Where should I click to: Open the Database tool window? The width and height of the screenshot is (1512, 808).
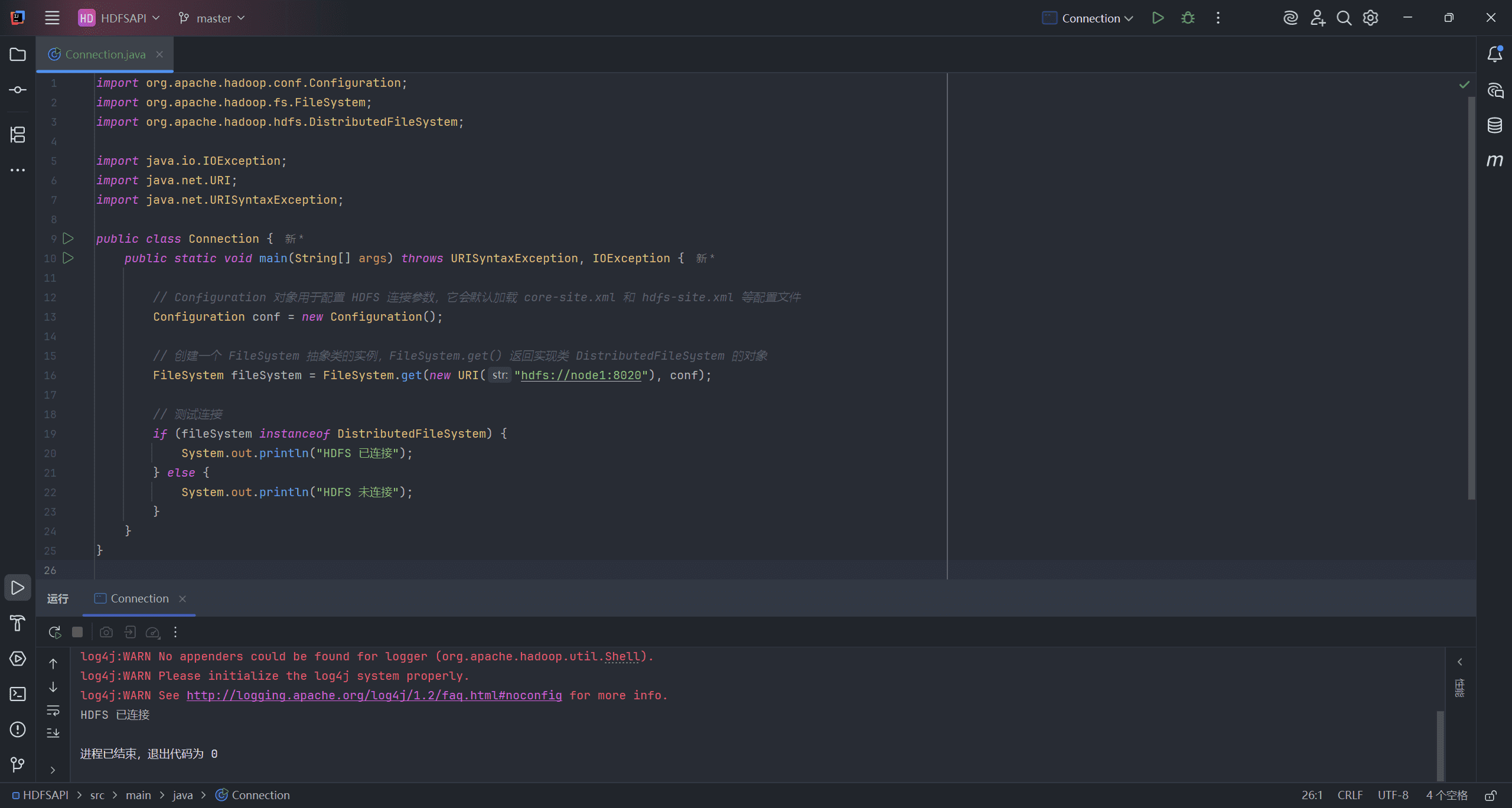pos(1495,125)
